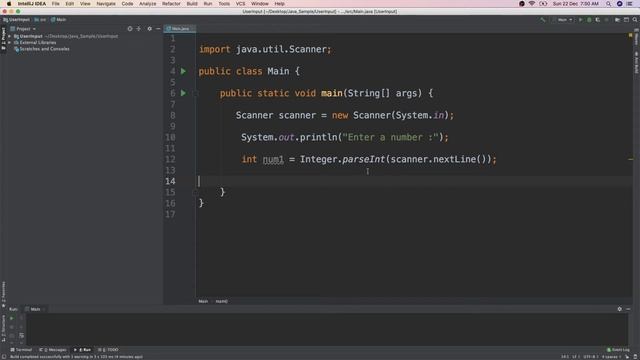Open the Apple menu
The height and width of the screenshot is (360, 640).
[x=9, y=4]
